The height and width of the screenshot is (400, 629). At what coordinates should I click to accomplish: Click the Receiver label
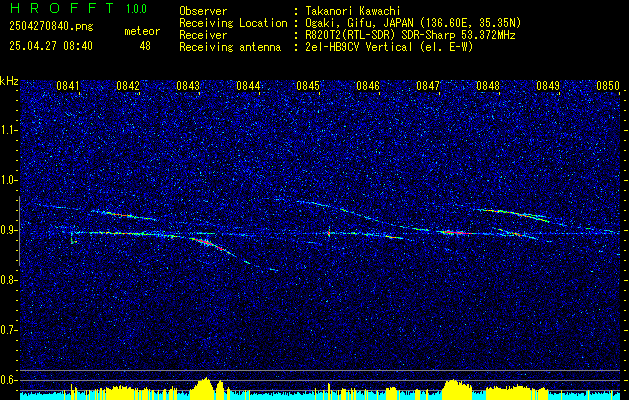pyautogui.click(x=203, y=35)
